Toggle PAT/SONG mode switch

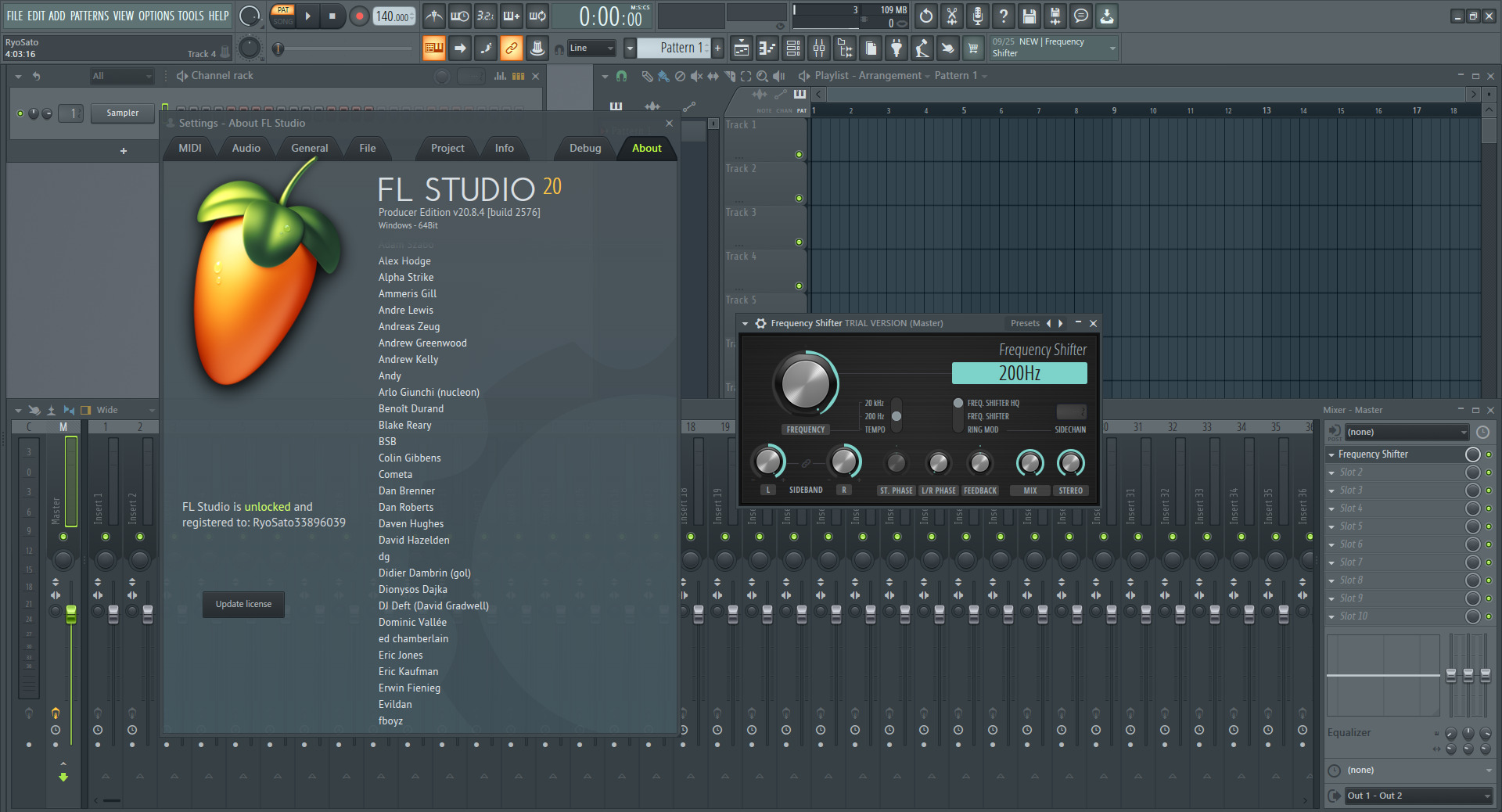(x=283, y=16)
